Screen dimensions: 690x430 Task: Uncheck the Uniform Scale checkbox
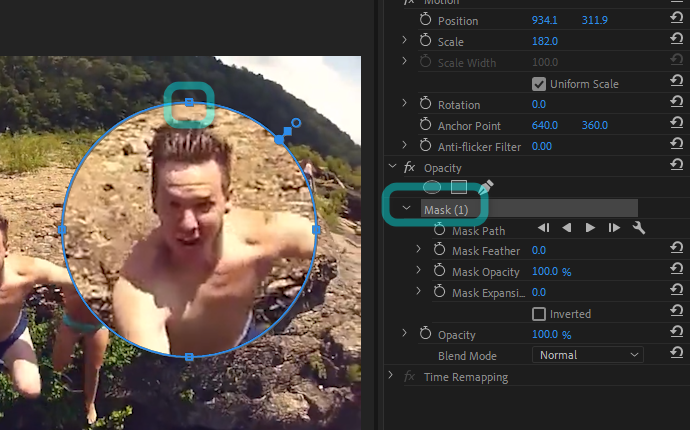tap(539, 84)
